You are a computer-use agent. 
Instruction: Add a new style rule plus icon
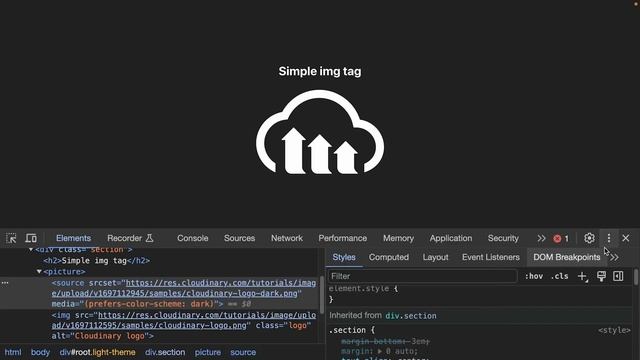coord(582,276)
